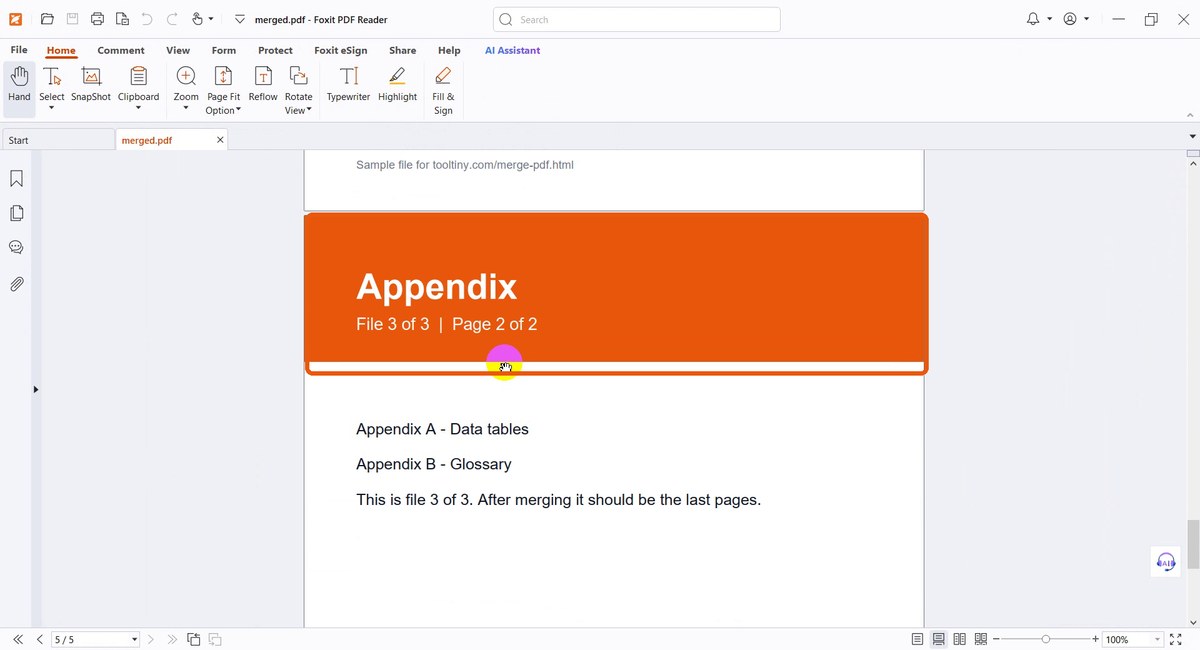Go to the previous page
The height and width of the screenshot is (650, 1200).
(40, 639)
